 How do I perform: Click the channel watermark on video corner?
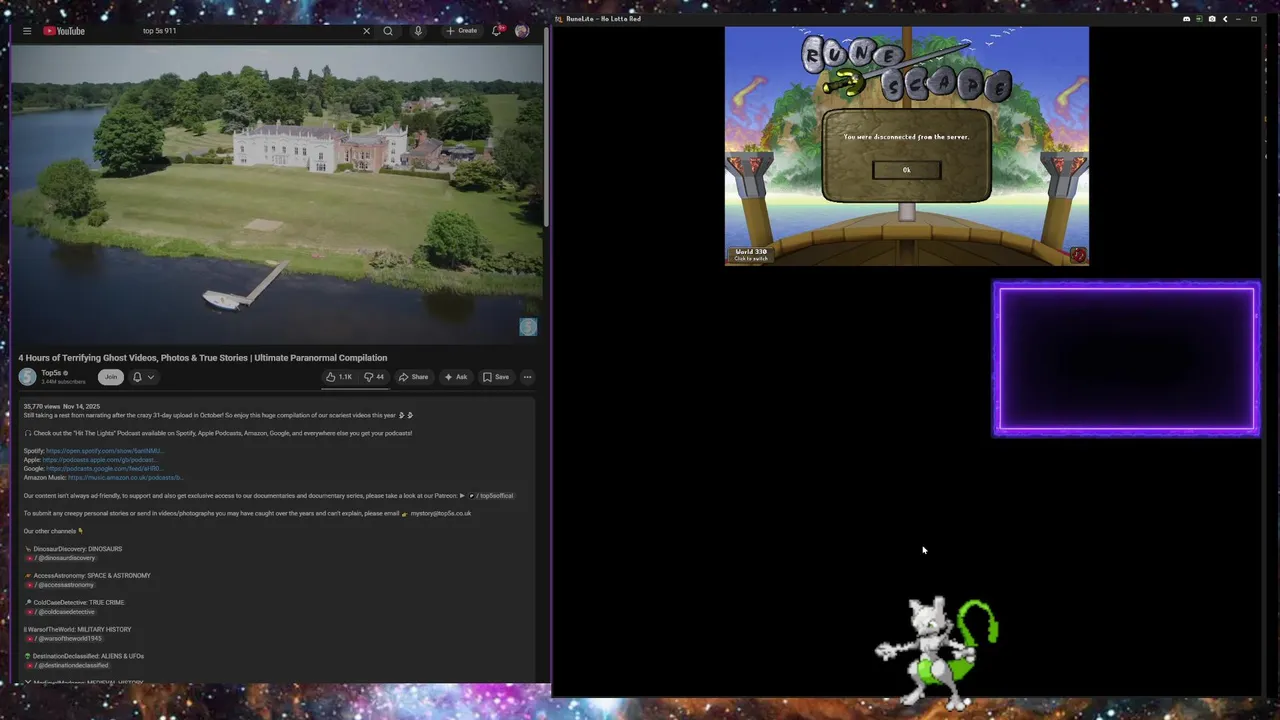tap(528, 327)
